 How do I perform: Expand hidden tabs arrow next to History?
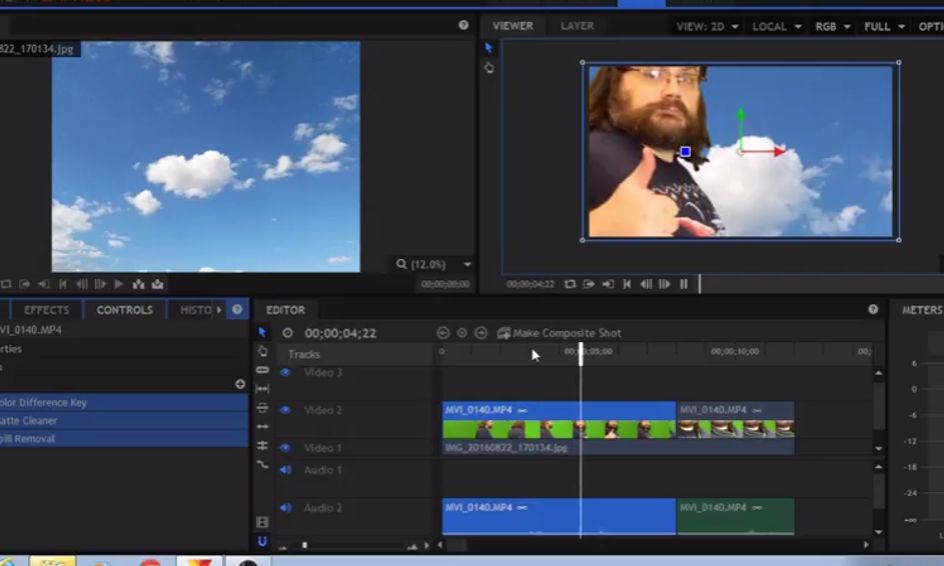click(x=219, y=309)
